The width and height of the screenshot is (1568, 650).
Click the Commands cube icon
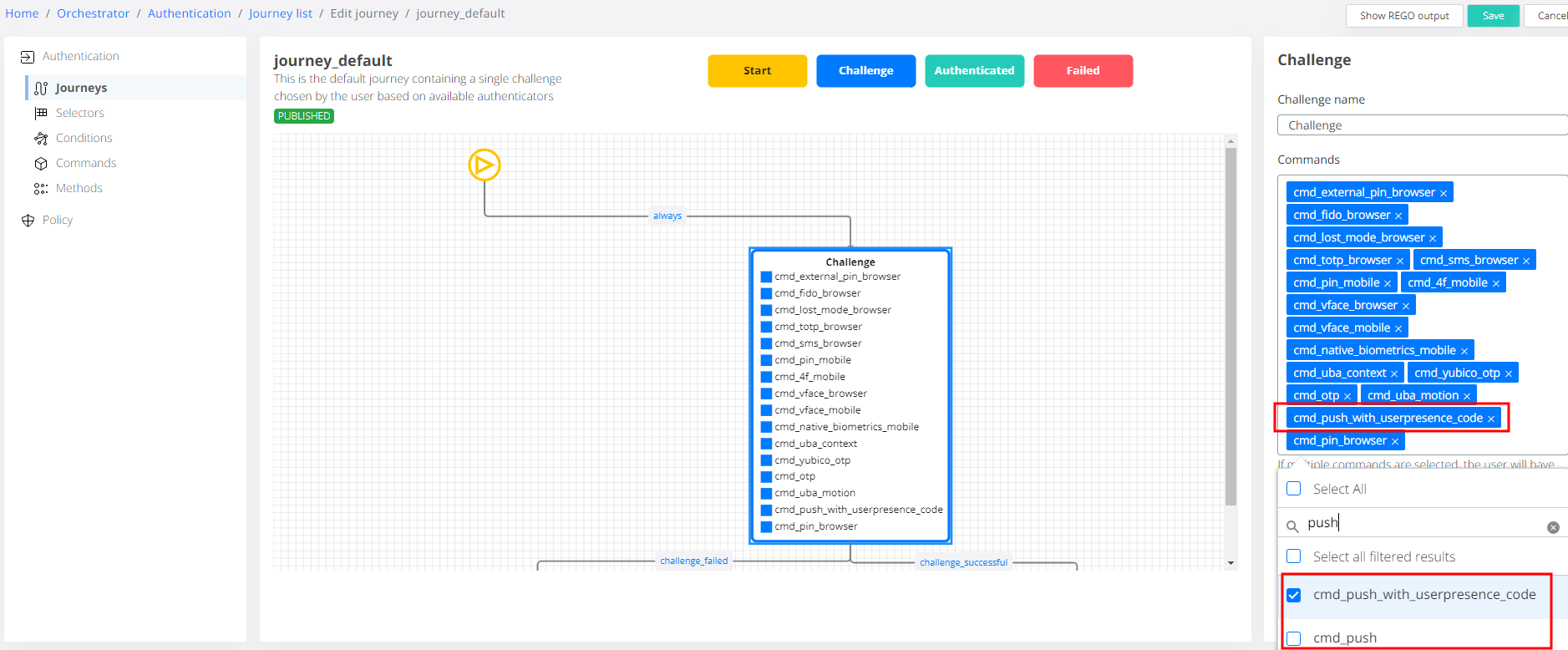pos(41,163)
